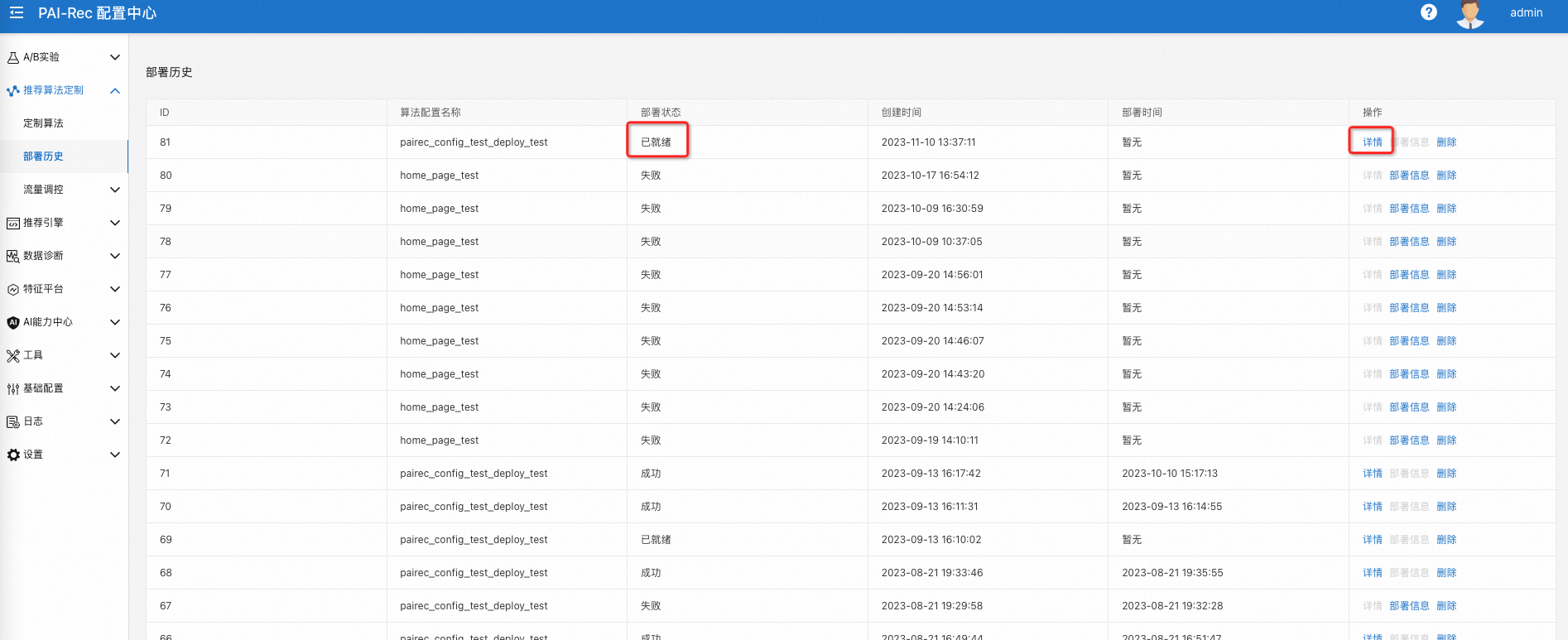
Task: Select the 部署历史 menu item
Action: (43, 156)
